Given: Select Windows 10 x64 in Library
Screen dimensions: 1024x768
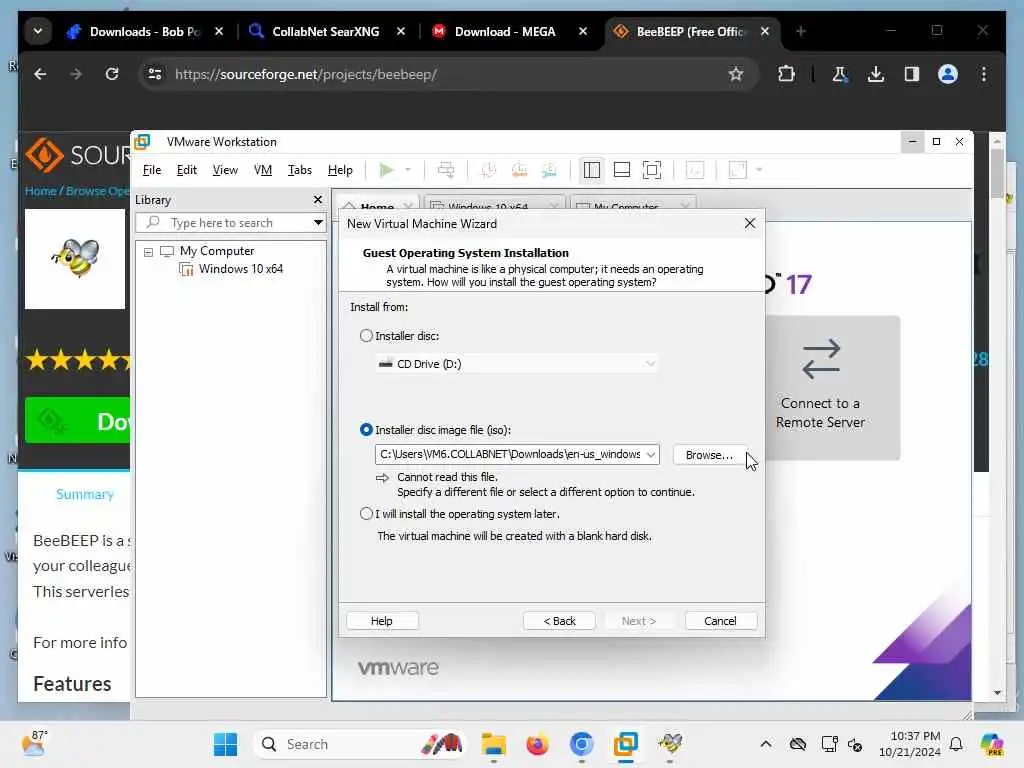Looking at the screenshot, I should click(x=240, y=269).
